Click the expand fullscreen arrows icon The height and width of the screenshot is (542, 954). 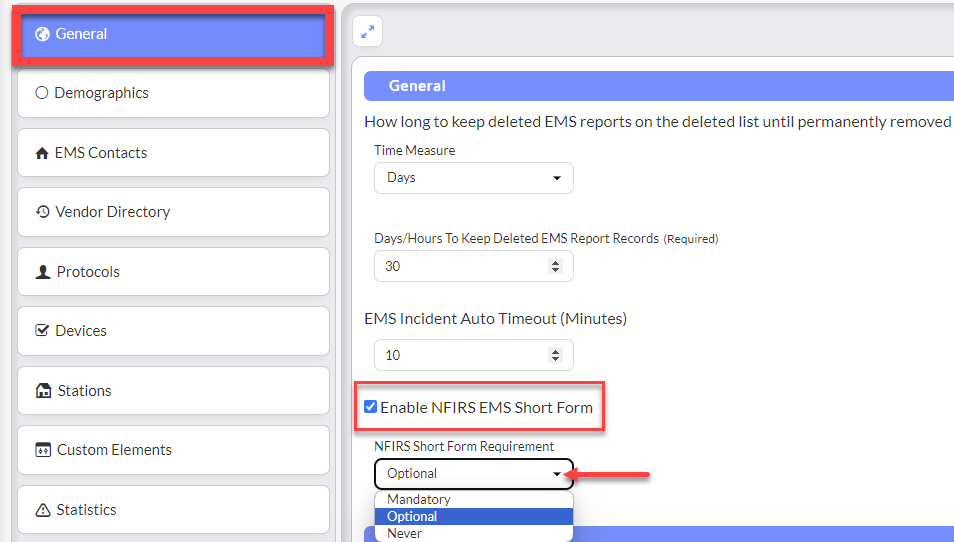(x=367, y=32)
